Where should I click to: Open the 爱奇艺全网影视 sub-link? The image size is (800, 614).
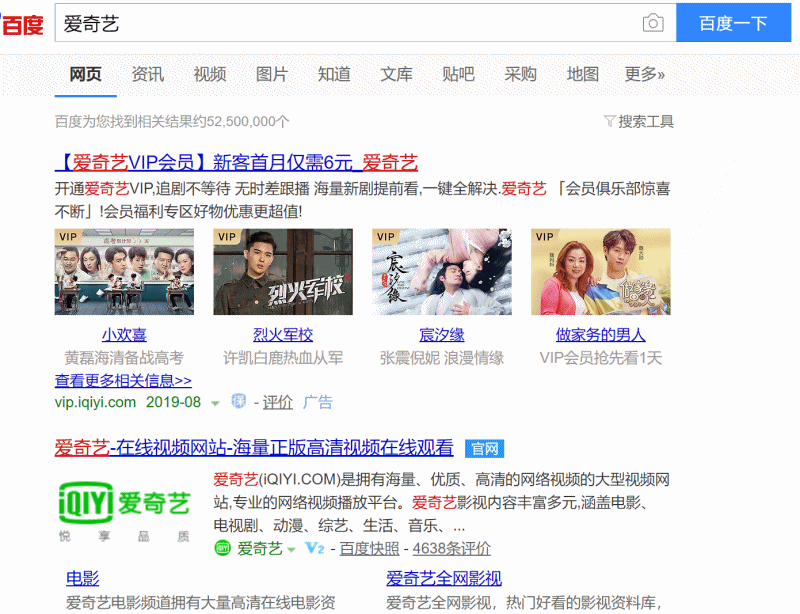coord(444,578)
